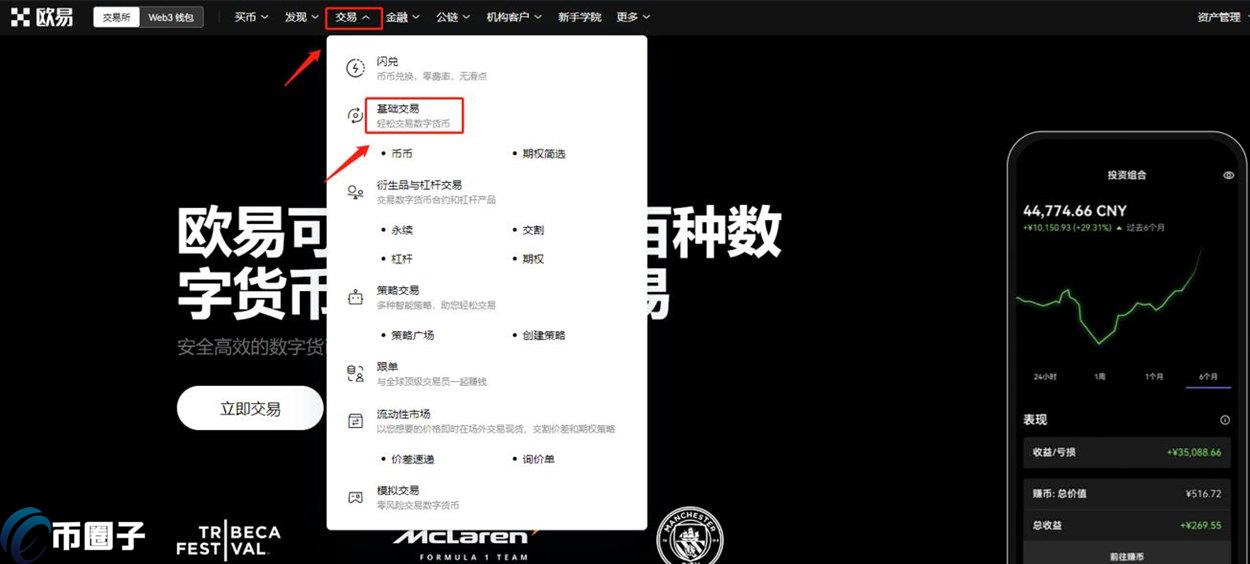
Task: Open the 询价单 link
Action: click(x=538, y=459)
